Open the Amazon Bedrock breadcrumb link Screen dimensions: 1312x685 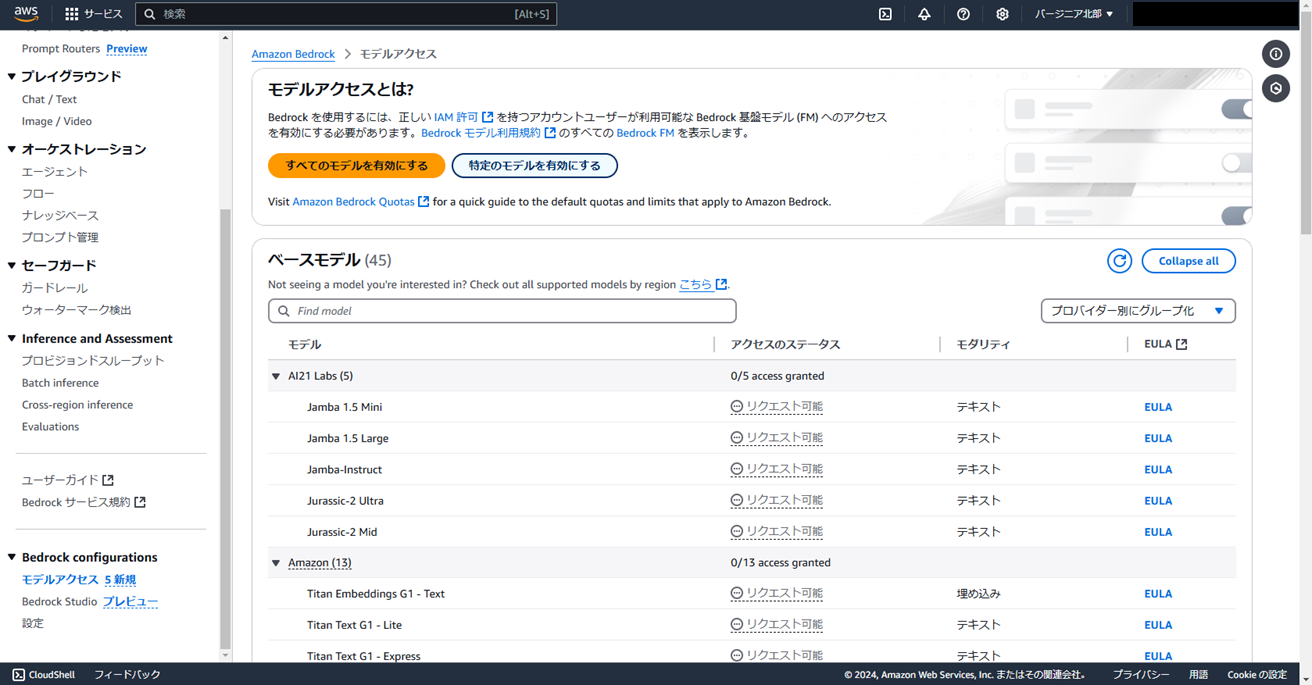click(x=293, y=54)
